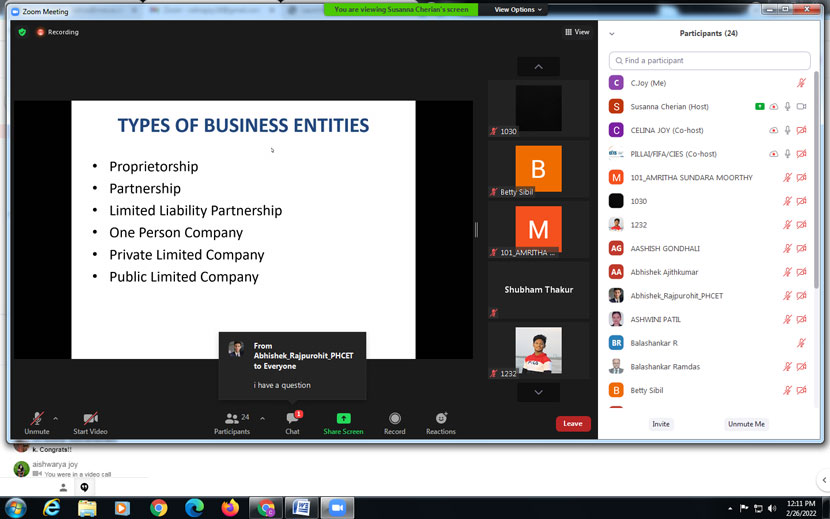Click the green encryption shield icon
The image size is (830, 519).
coord(22,32)
